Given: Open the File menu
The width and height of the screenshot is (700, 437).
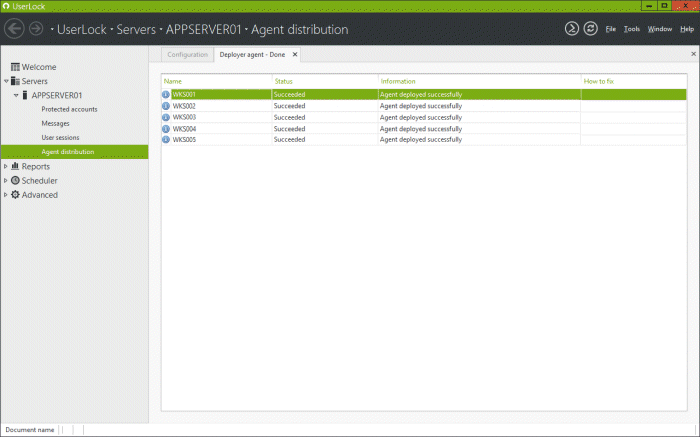Looking at the screenshot, I should pyautogui.click(x=610, y=29).
